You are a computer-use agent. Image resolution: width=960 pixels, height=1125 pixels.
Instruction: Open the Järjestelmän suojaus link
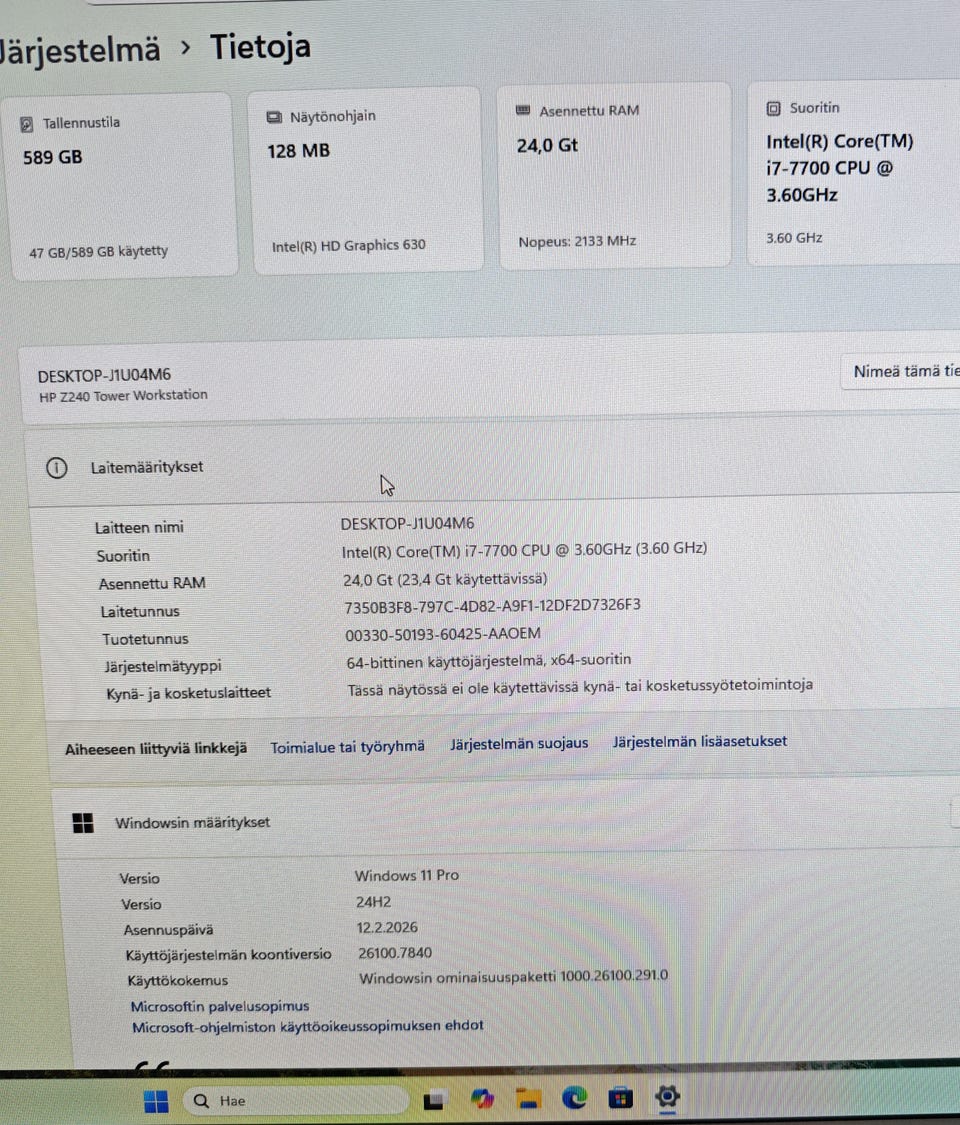click(519, 743)
